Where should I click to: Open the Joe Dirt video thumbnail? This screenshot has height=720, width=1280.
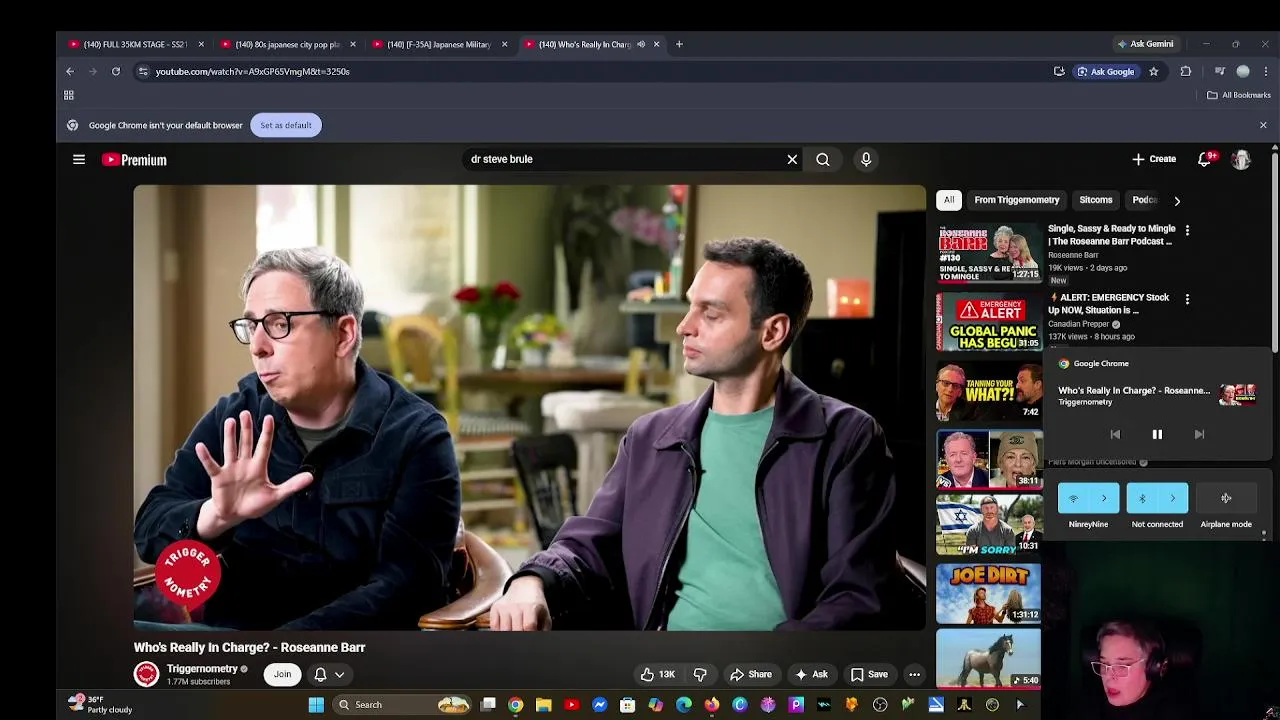coord(988,593)
